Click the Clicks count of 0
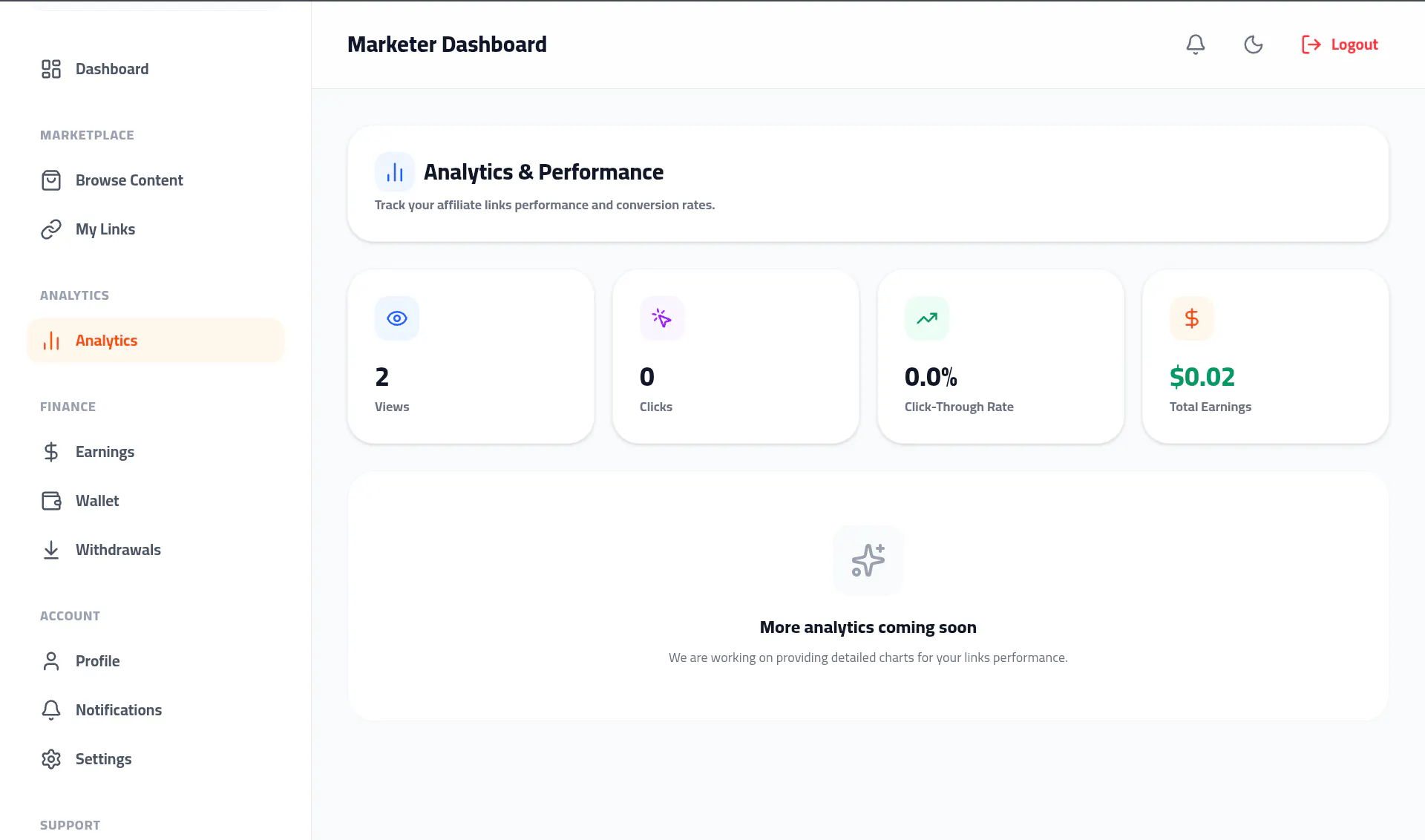Screen dimensions: 1425x840 tap(647, 377)
